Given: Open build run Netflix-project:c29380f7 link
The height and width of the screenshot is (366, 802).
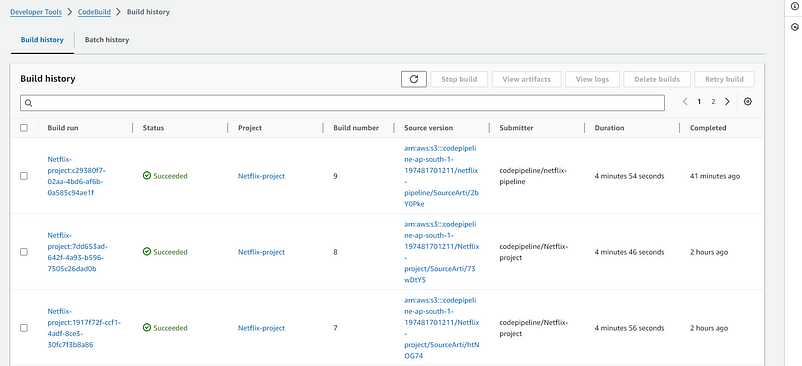Looking at the screenshot, I should pos(77,176).
